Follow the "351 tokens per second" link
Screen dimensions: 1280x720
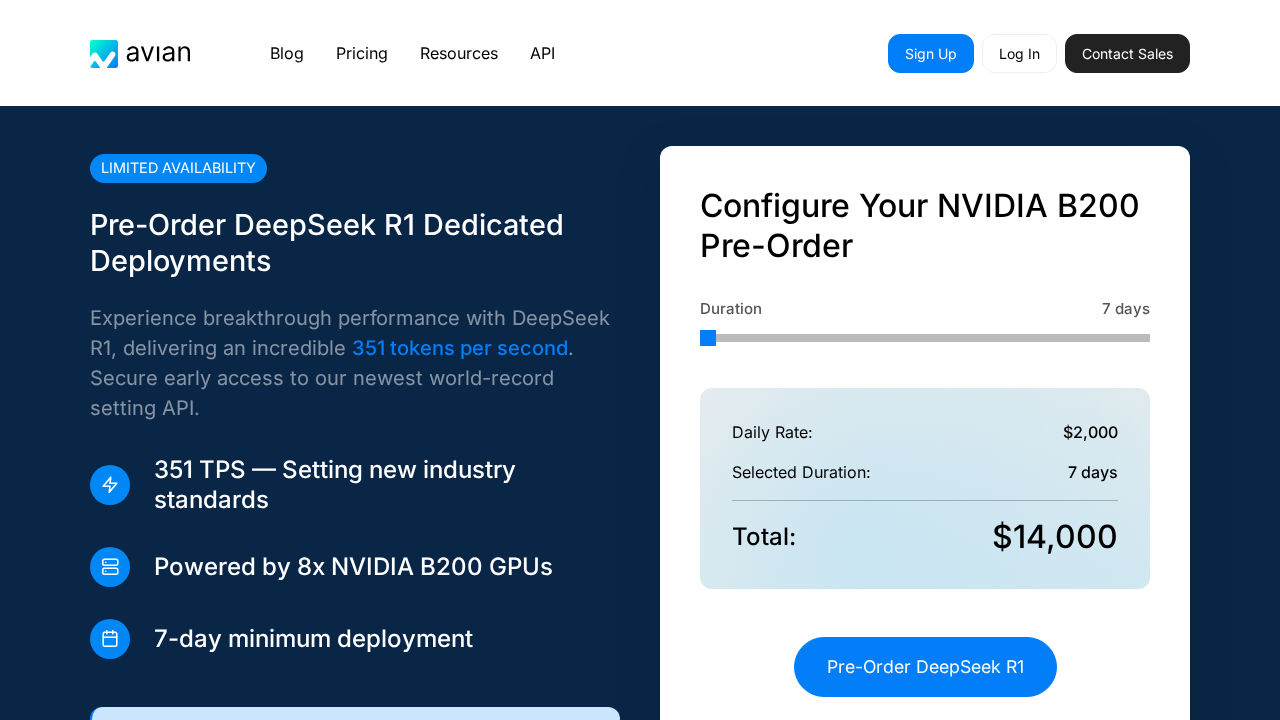pos(460,348)
